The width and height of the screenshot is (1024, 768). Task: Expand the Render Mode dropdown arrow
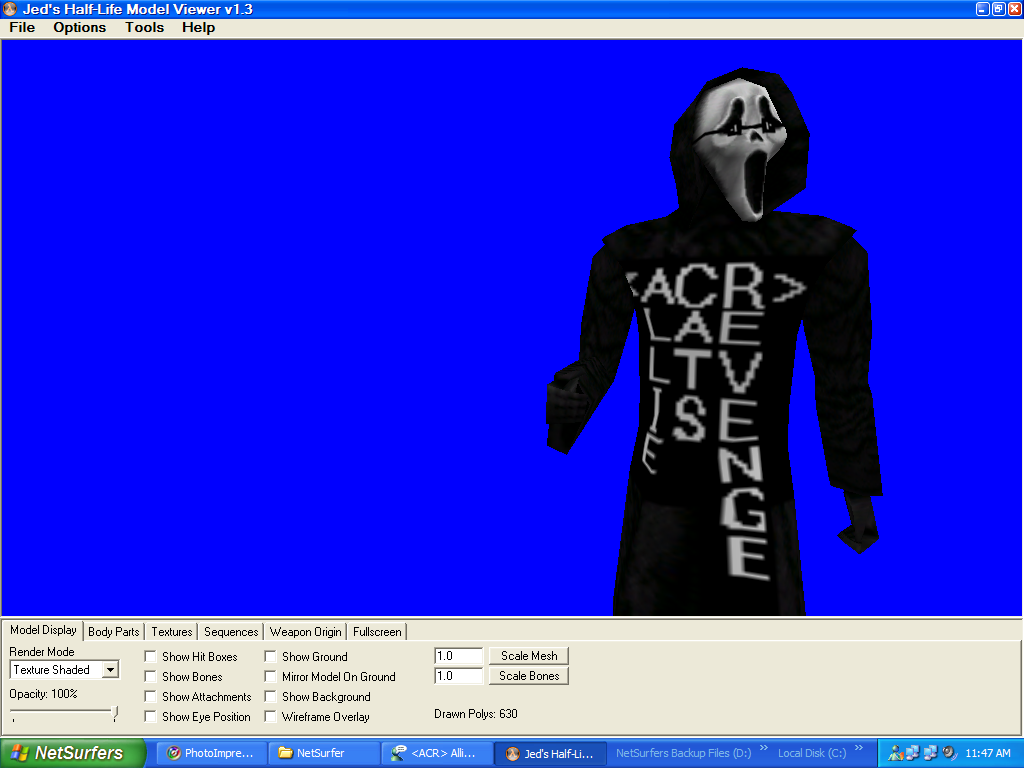(x=110, y=670)
